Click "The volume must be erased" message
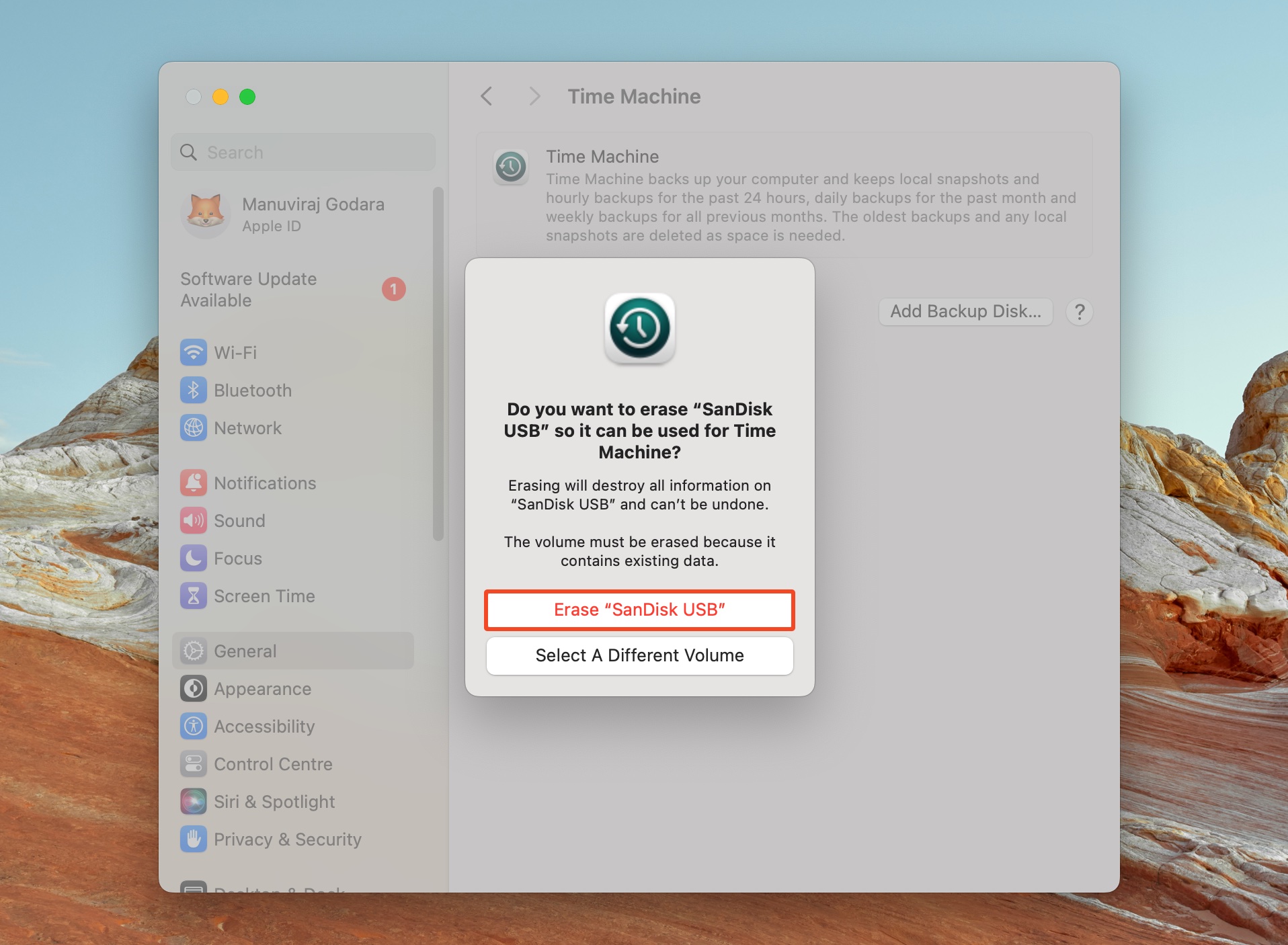Viewport: 1288px width, 945px height. pyautogui.click(x=640, y=551)
